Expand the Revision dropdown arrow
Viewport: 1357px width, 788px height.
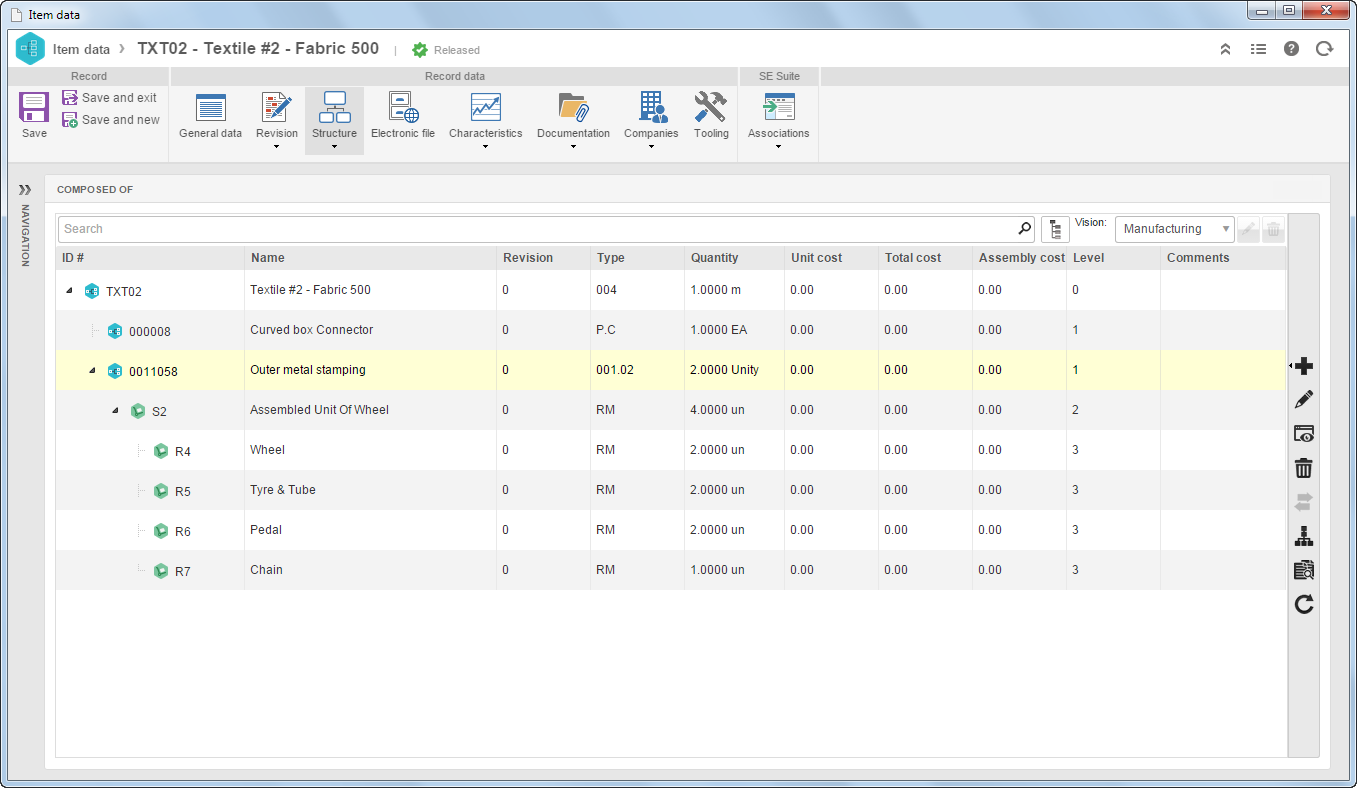(277, 147)
